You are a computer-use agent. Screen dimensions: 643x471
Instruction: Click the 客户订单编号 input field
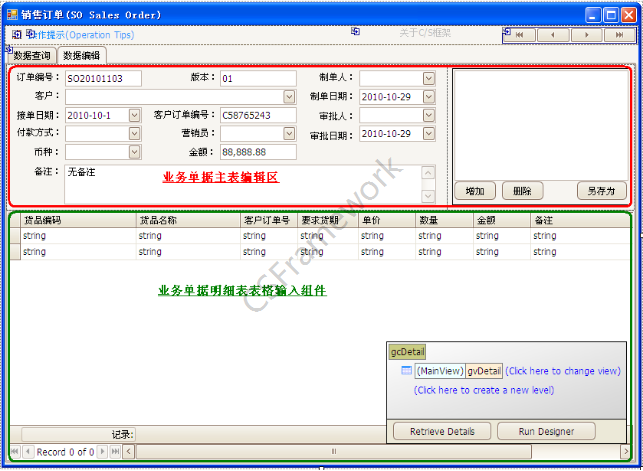point(258,115)
